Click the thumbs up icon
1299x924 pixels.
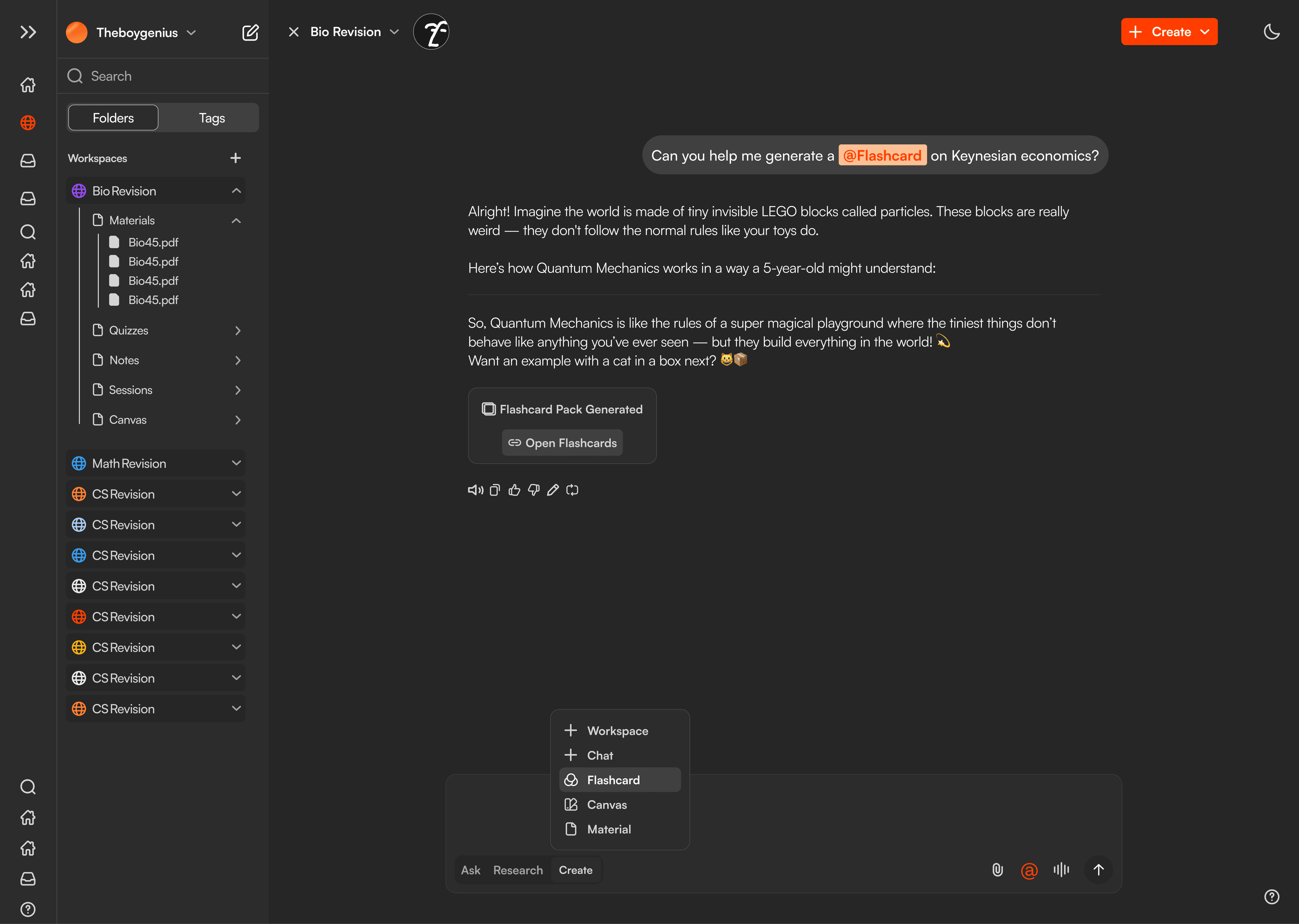coord(514,490)
